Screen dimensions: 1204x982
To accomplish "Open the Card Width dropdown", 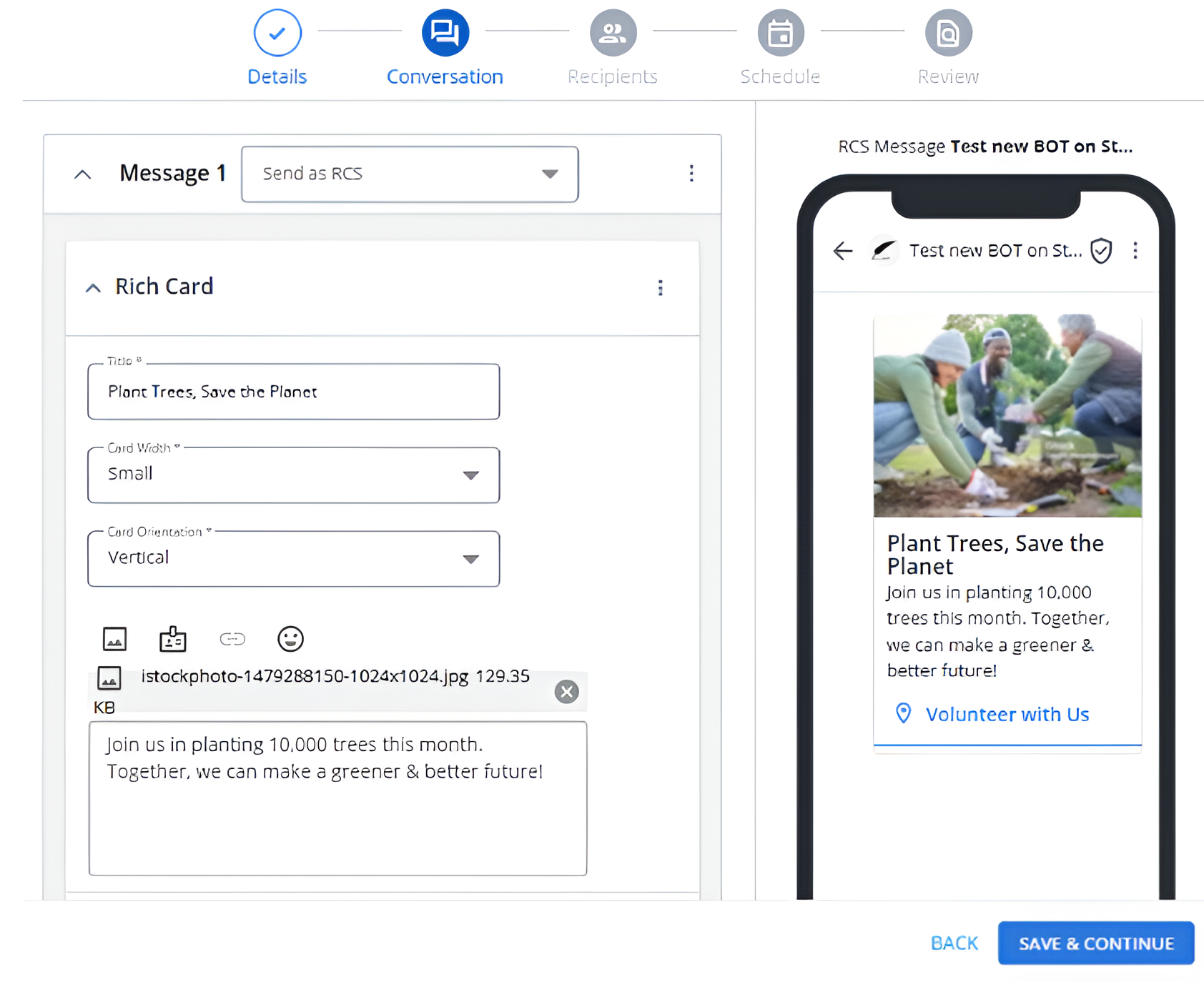I will (x=293, y=475).
